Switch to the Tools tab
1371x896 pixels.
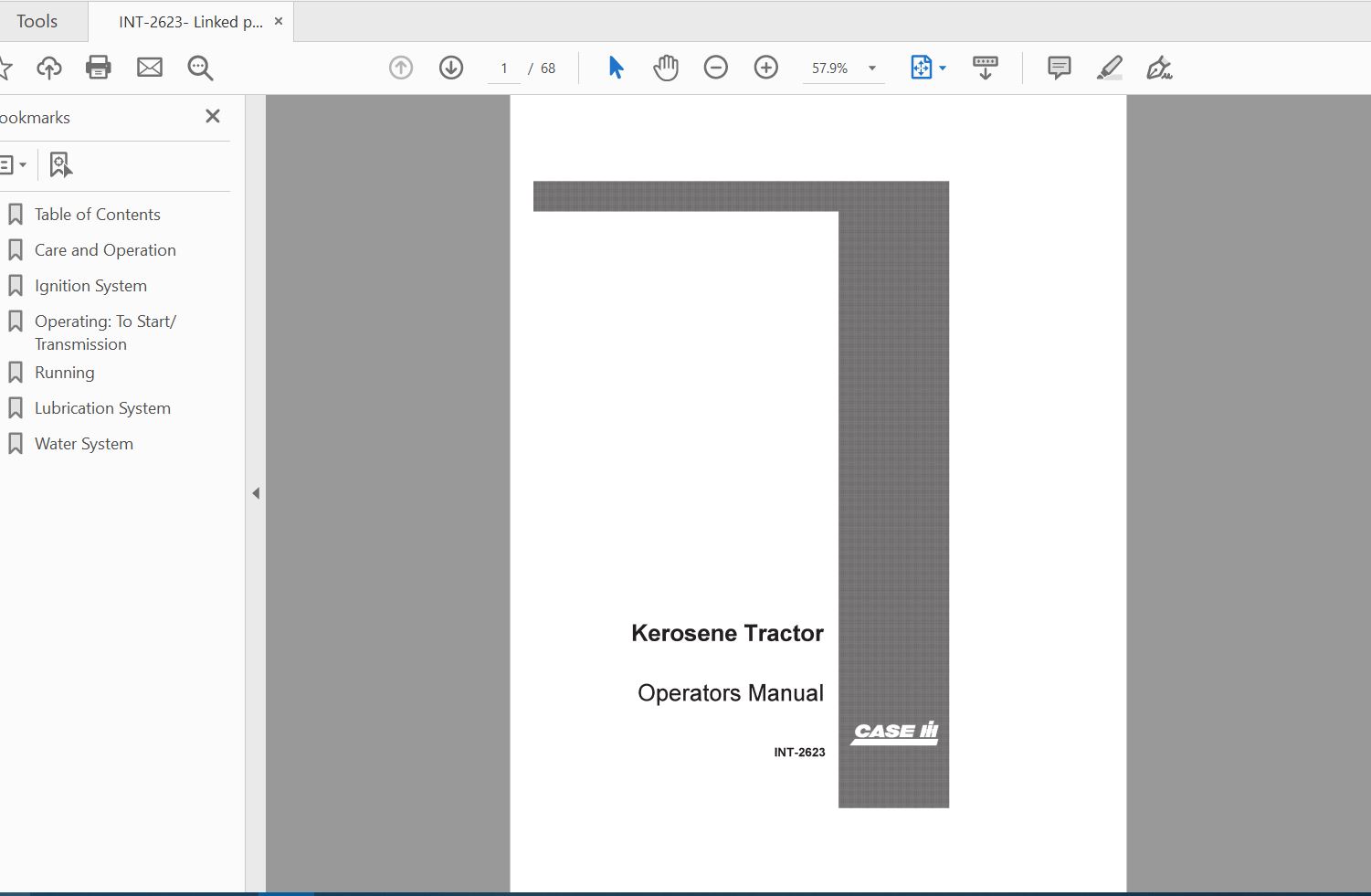click(37, 21)
